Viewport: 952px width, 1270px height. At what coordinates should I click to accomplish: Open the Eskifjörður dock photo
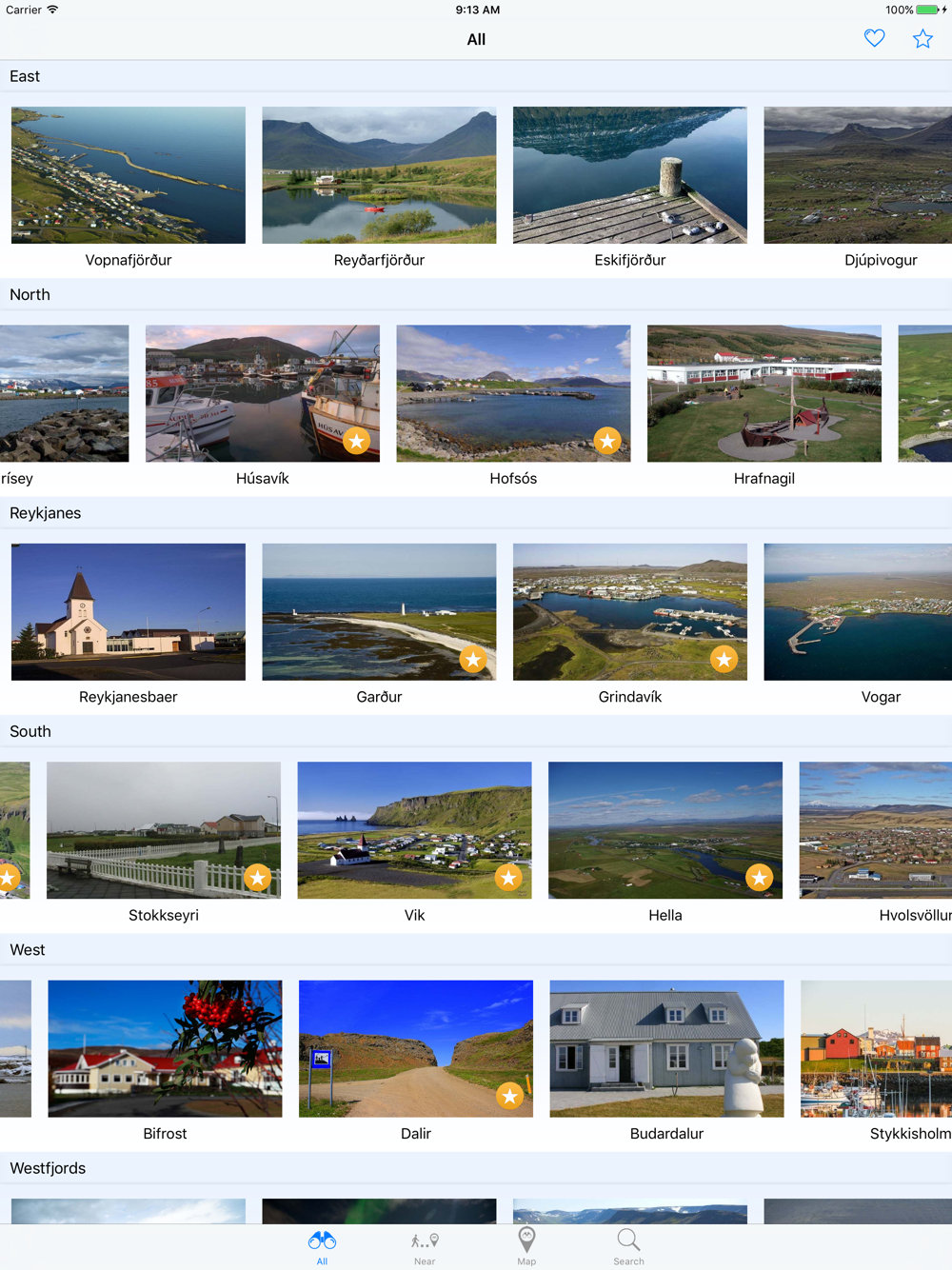click(x=630, y=175)
